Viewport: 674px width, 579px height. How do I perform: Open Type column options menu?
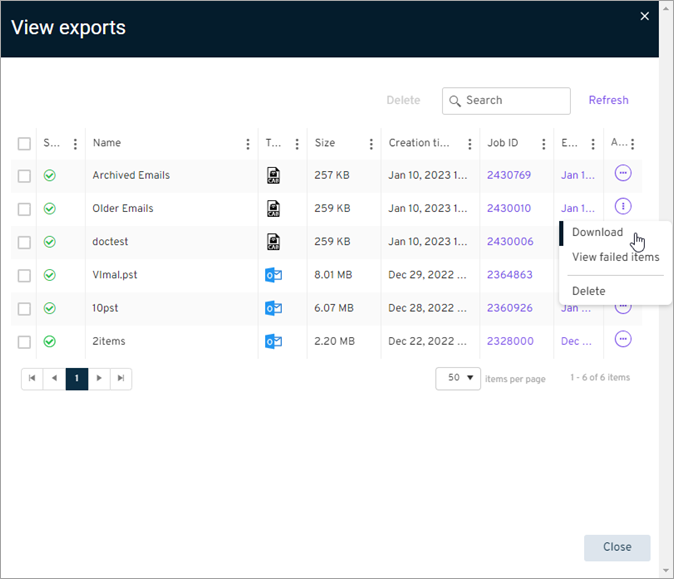pos(297,144)
